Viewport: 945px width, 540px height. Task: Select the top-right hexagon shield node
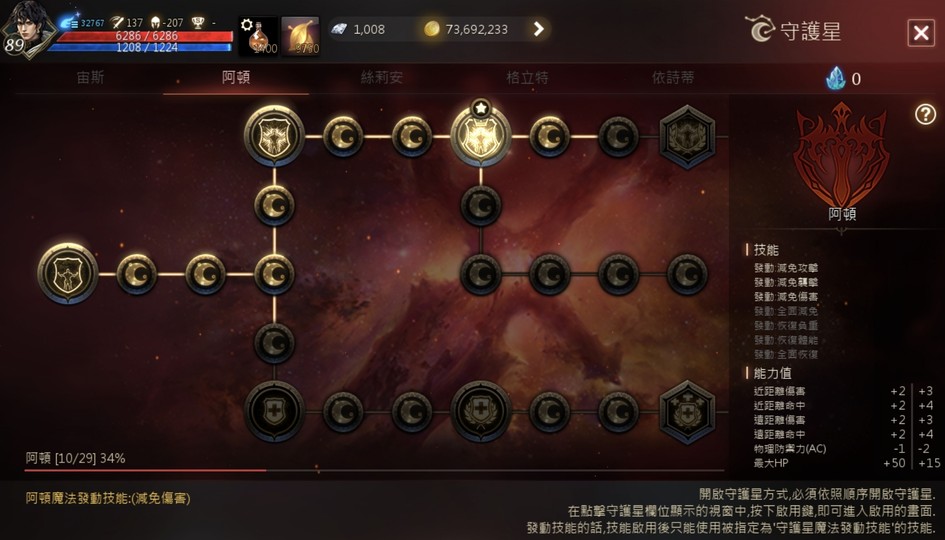click(687, 137)
